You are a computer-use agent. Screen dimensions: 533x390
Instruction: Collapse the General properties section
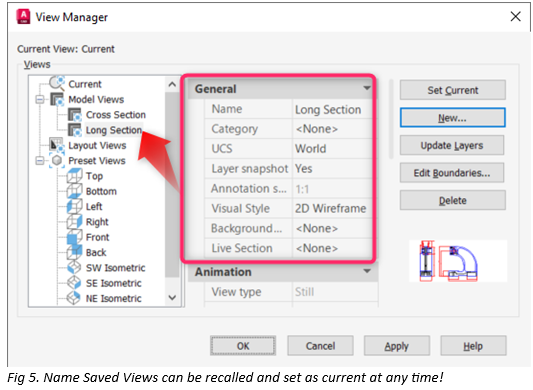click(x=367, y=88)
